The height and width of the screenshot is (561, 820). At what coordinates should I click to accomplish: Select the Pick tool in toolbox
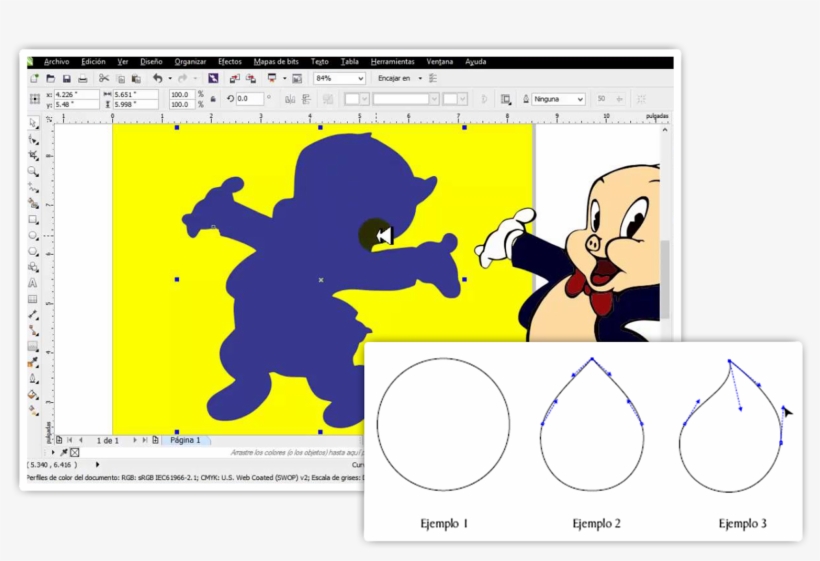point(33,123)
